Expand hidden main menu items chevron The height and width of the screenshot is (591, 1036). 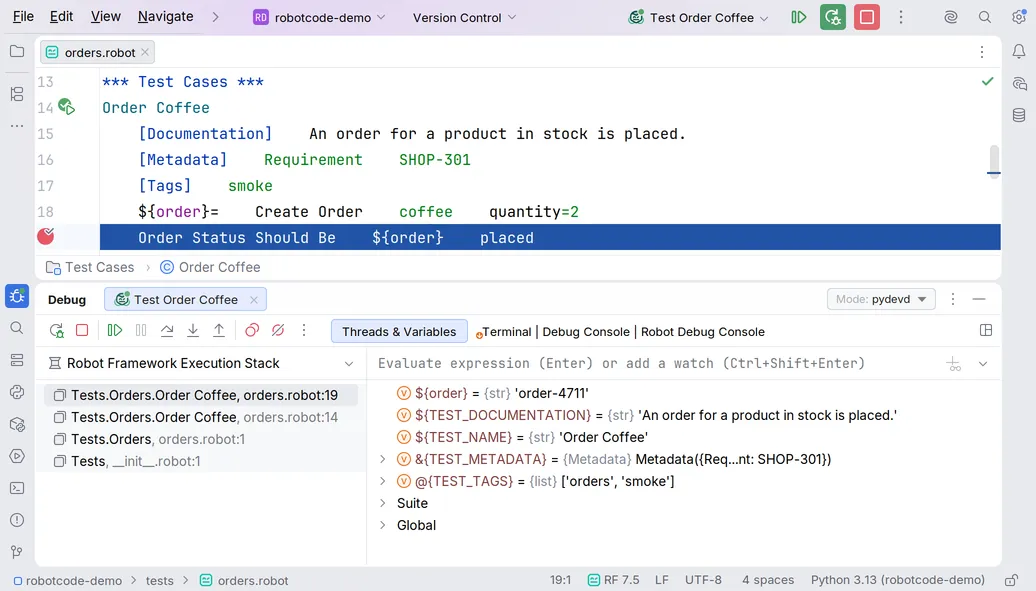(215, 17)
